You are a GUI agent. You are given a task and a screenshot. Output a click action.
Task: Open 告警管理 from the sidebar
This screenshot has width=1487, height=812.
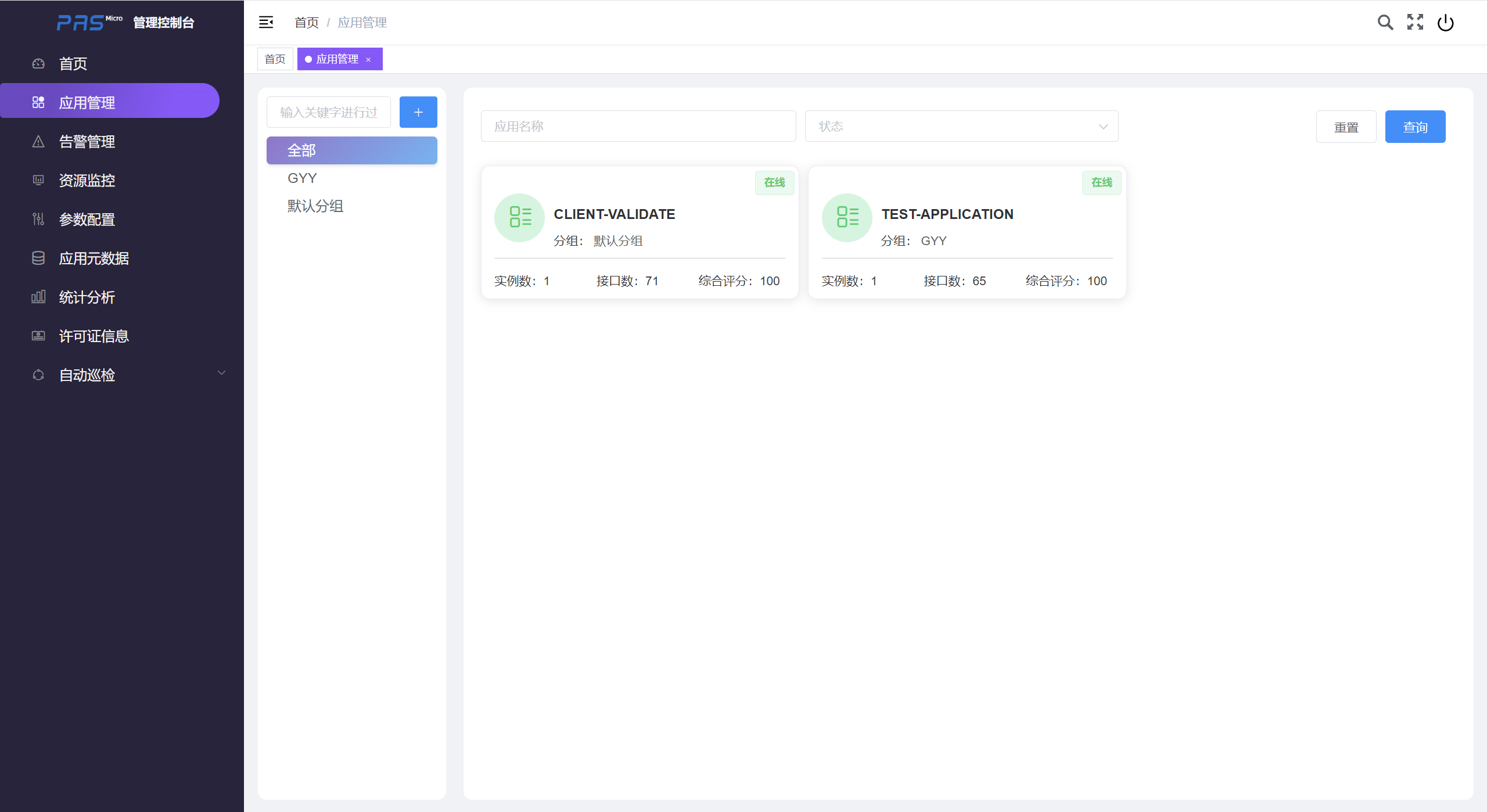pos(87,142)
